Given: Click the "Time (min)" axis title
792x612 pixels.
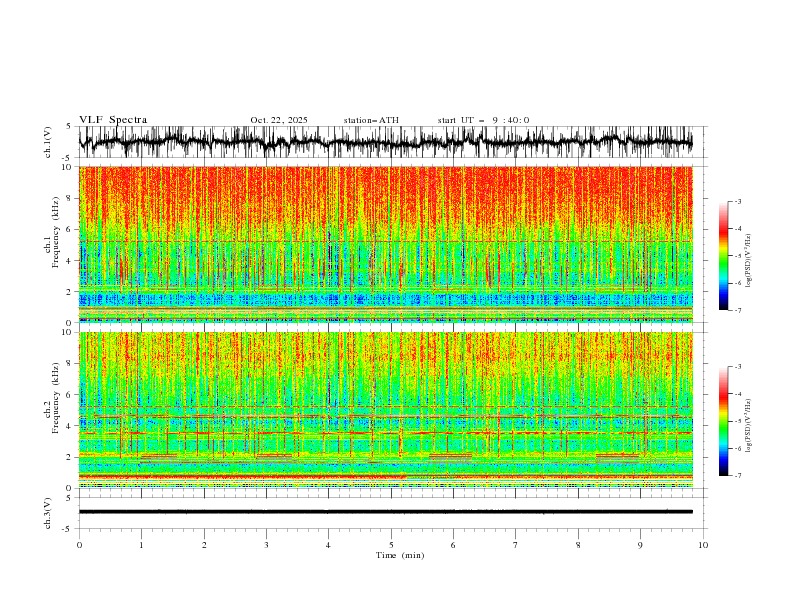Looking at the screenshot, I should 400,555.
